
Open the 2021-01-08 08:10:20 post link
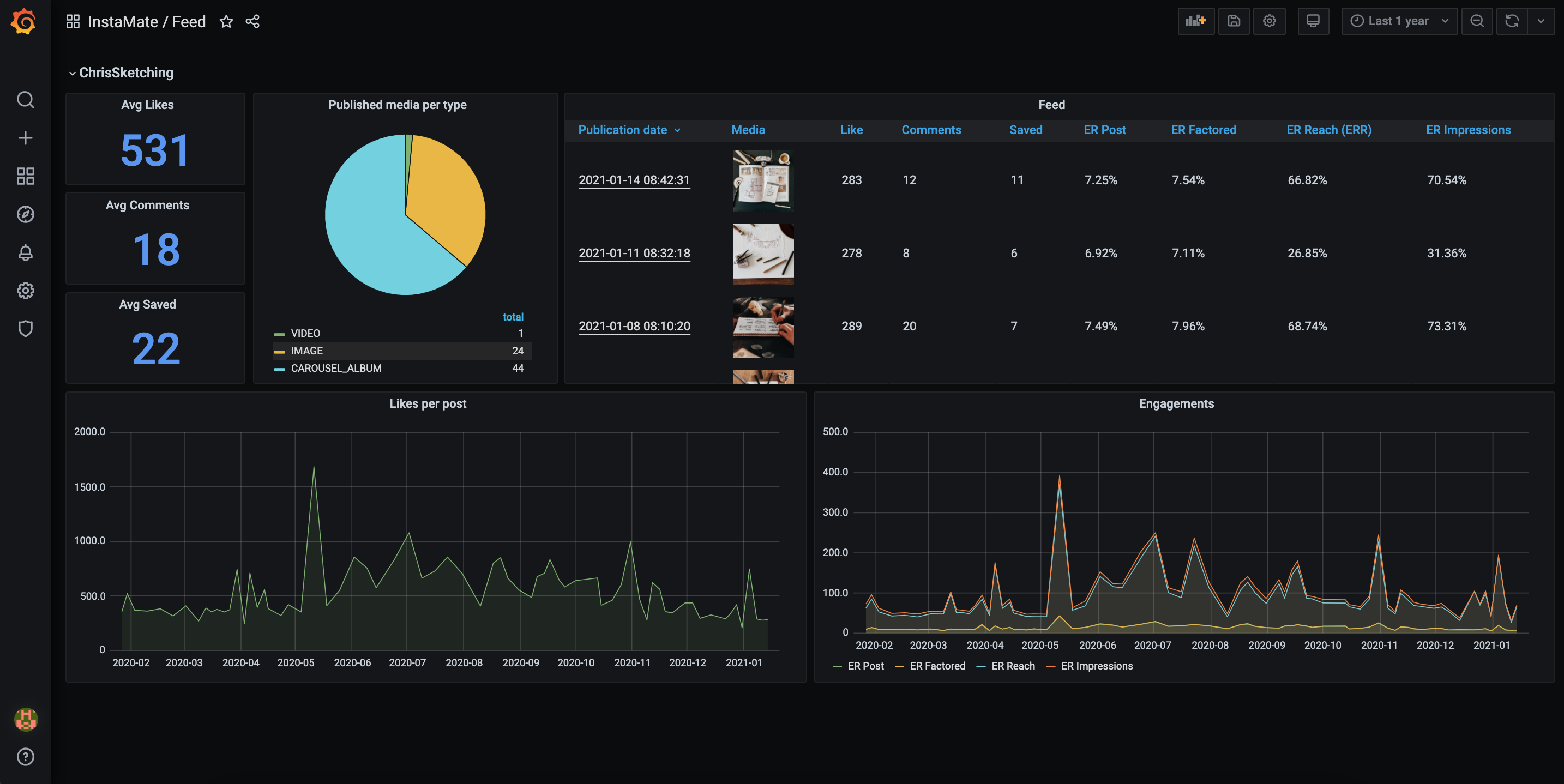[634, 327]
